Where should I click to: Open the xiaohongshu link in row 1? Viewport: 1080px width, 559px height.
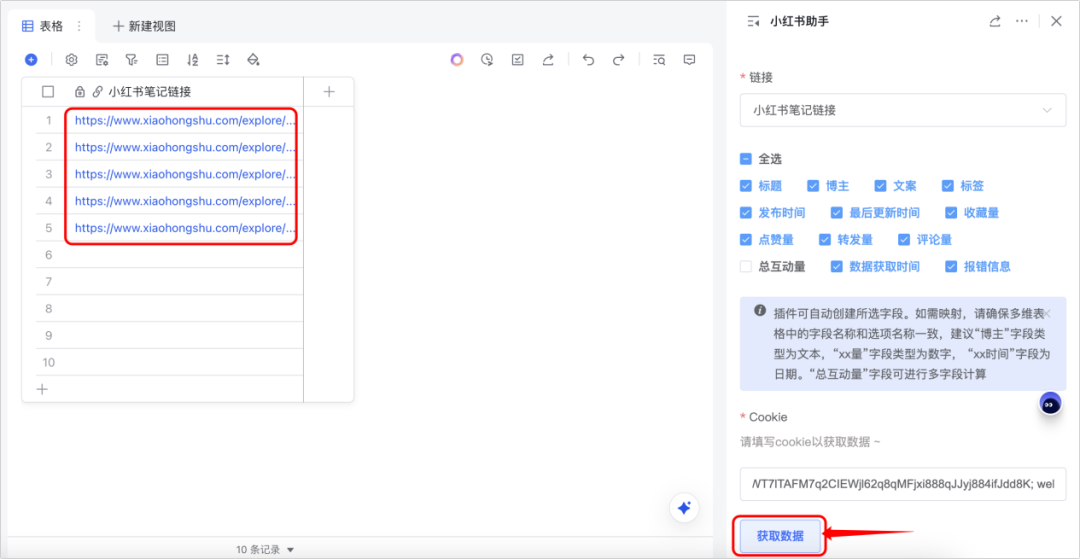click(x=186, y=120)
